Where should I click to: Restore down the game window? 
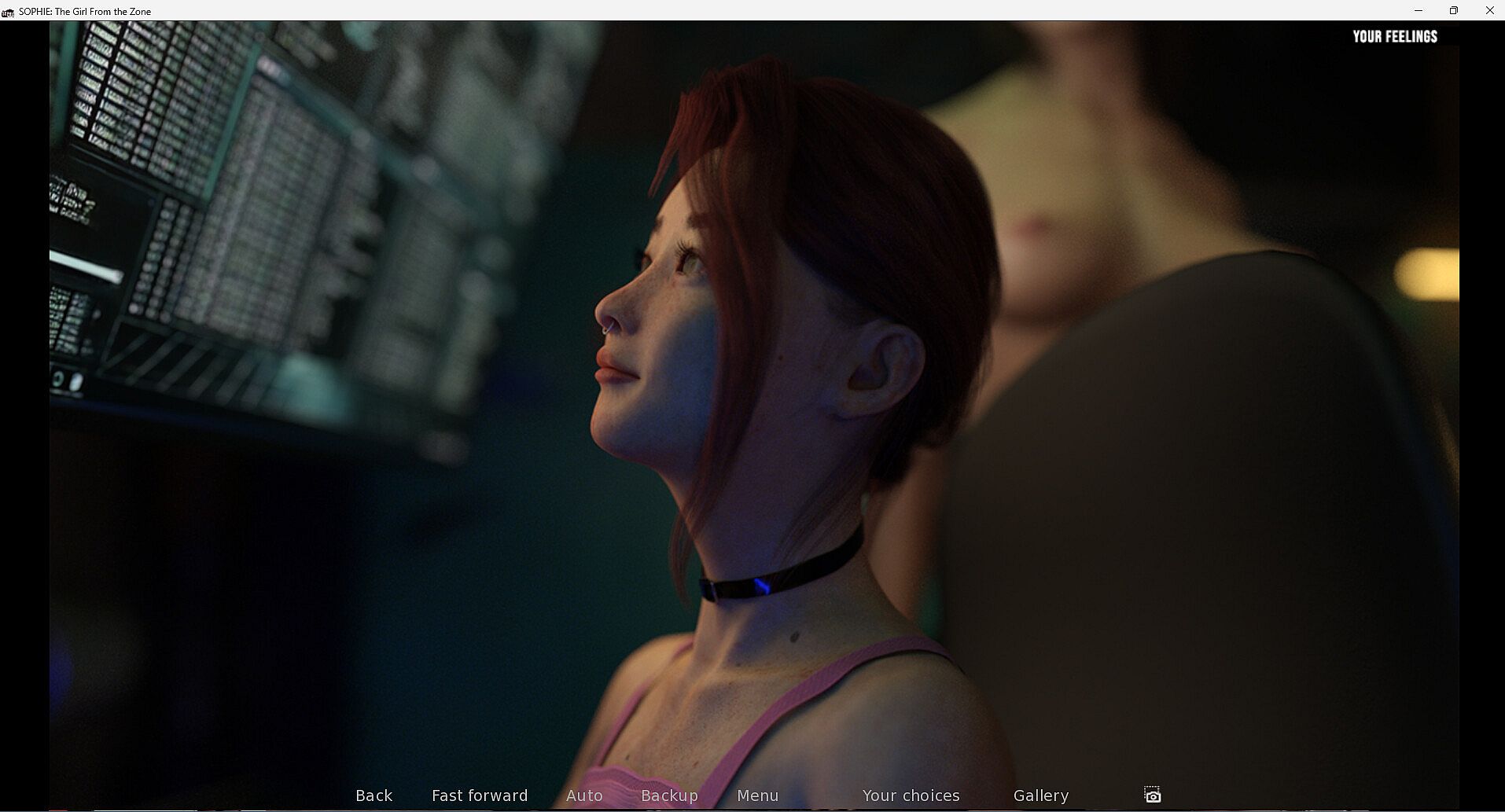[1454, 11]
